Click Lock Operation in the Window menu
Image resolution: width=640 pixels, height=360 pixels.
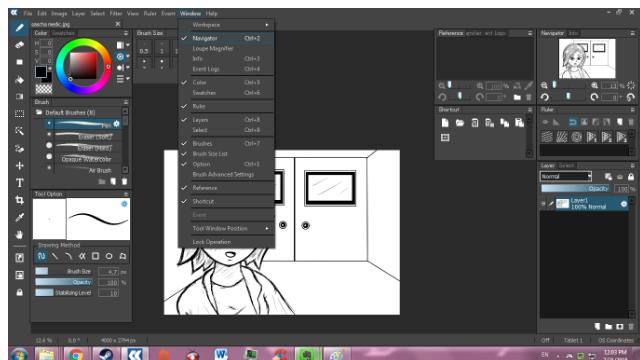click(227, 242)
